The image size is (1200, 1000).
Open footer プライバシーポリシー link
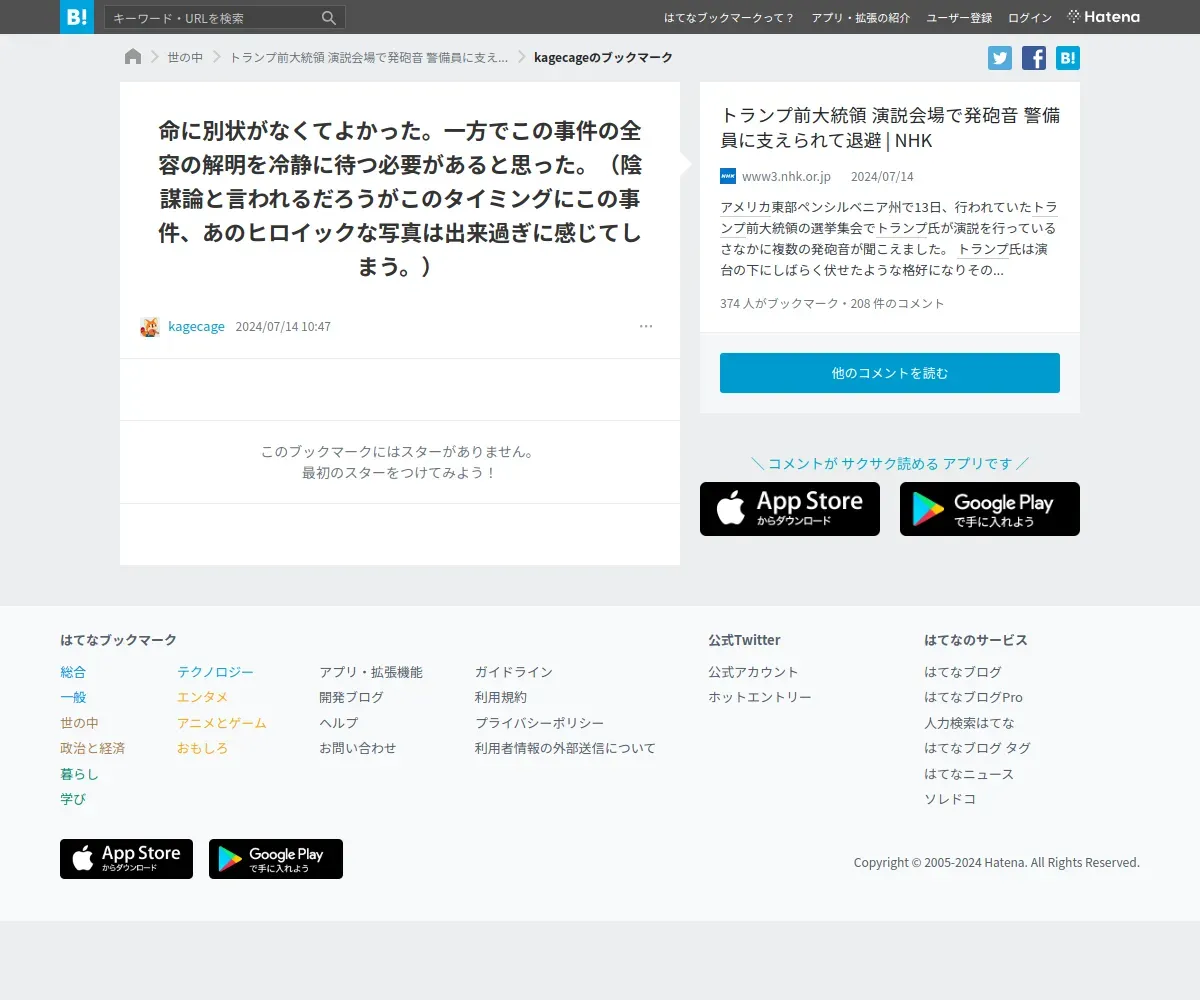click(539, 723)
